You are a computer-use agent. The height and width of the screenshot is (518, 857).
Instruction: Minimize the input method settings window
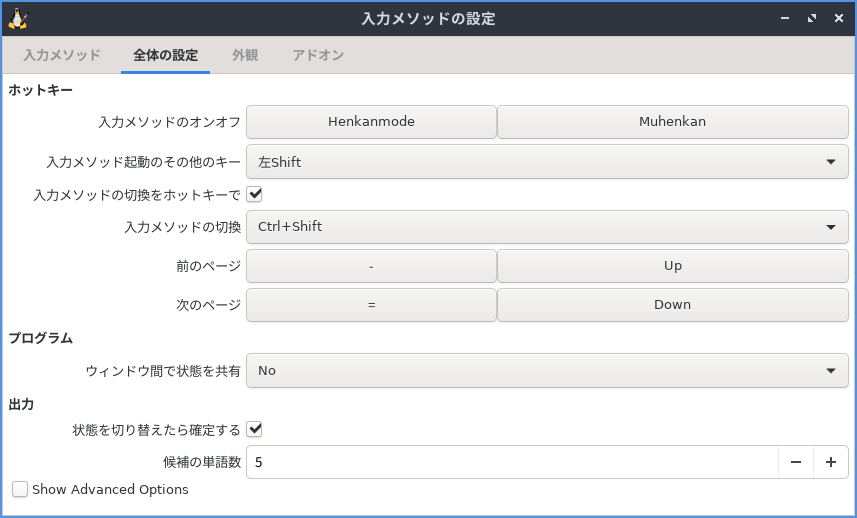click(785, 18)
